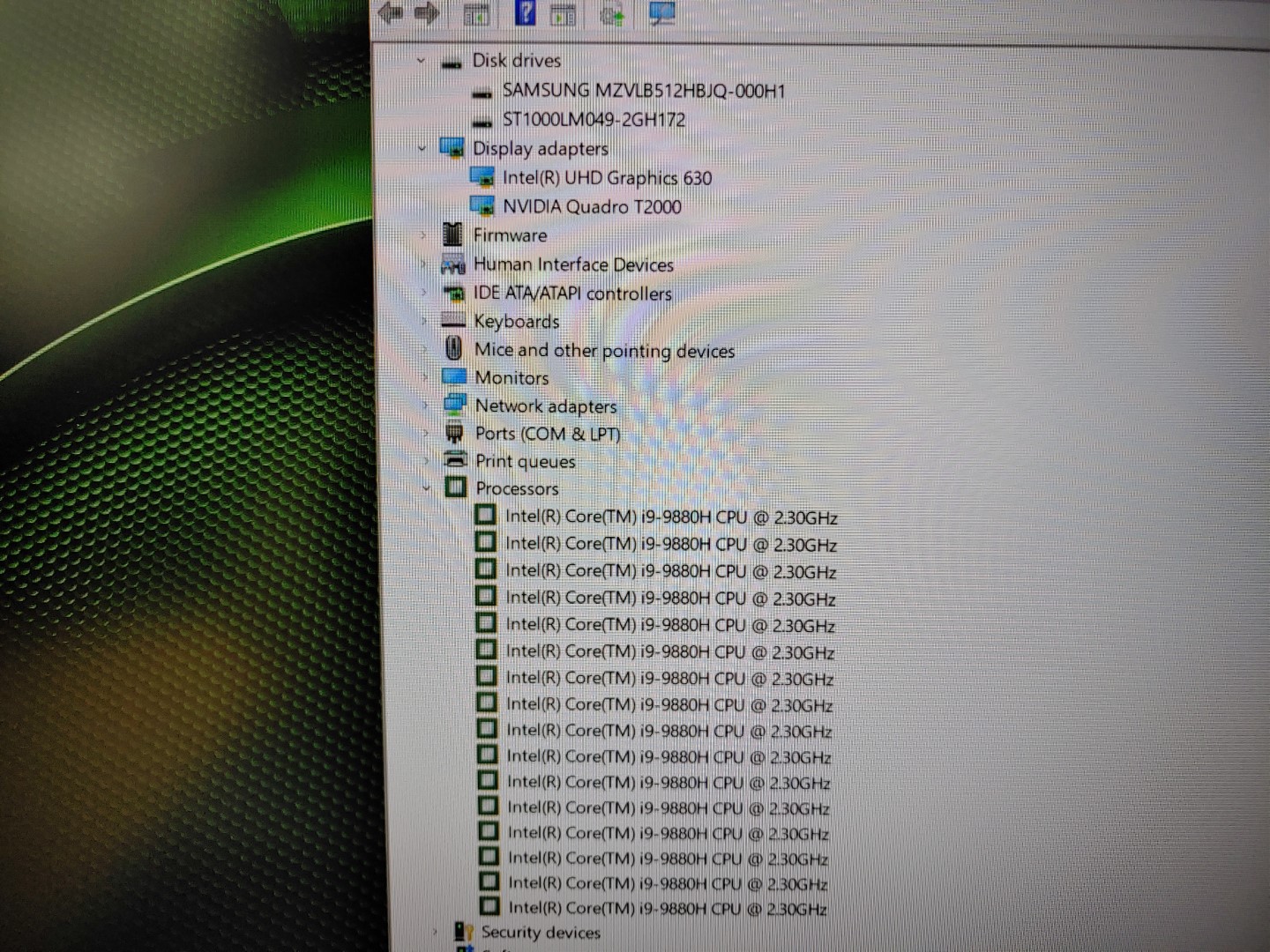Expand the Security devices node
The image size is (1270, 952).
[x=434, y=932]
